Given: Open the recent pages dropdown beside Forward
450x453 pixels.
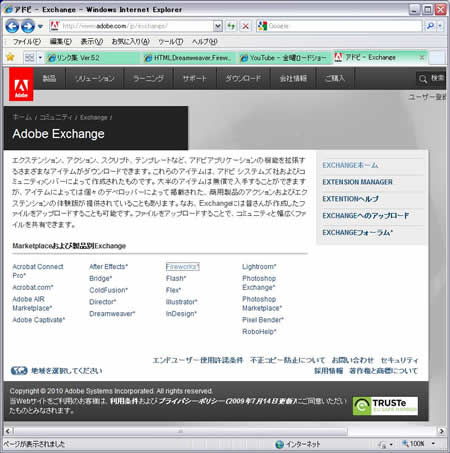Looking at the screenshot, I should point(40,26).
